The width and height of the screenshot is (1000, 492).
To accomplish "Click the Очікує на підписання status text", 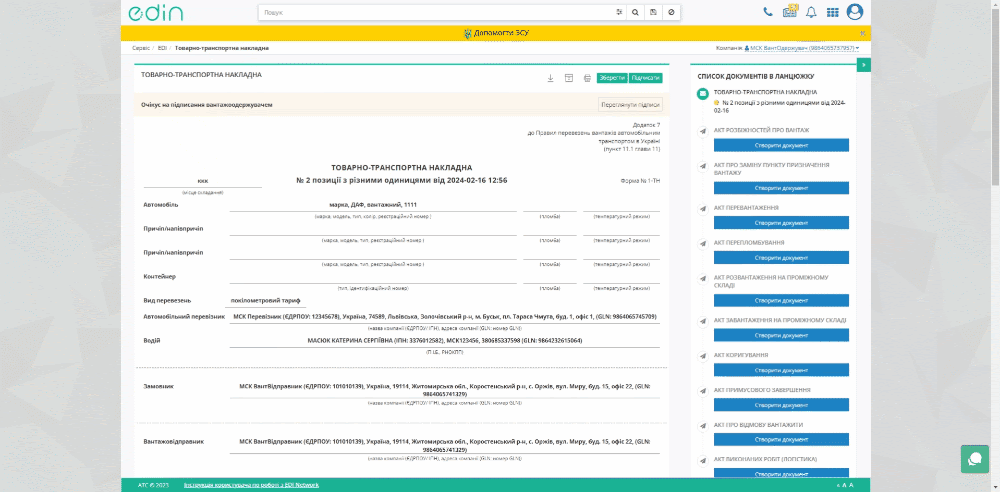I will (207, 105).
